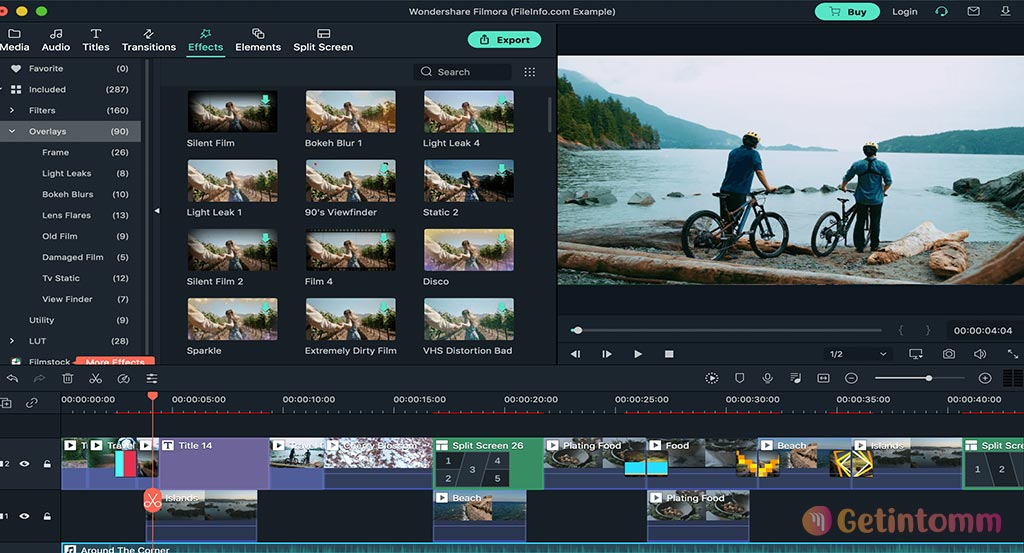The height and width of the screenshot is (553, 1024).
Task: Zoom in timeline with plus icon
Action: [x=985, y=378]
